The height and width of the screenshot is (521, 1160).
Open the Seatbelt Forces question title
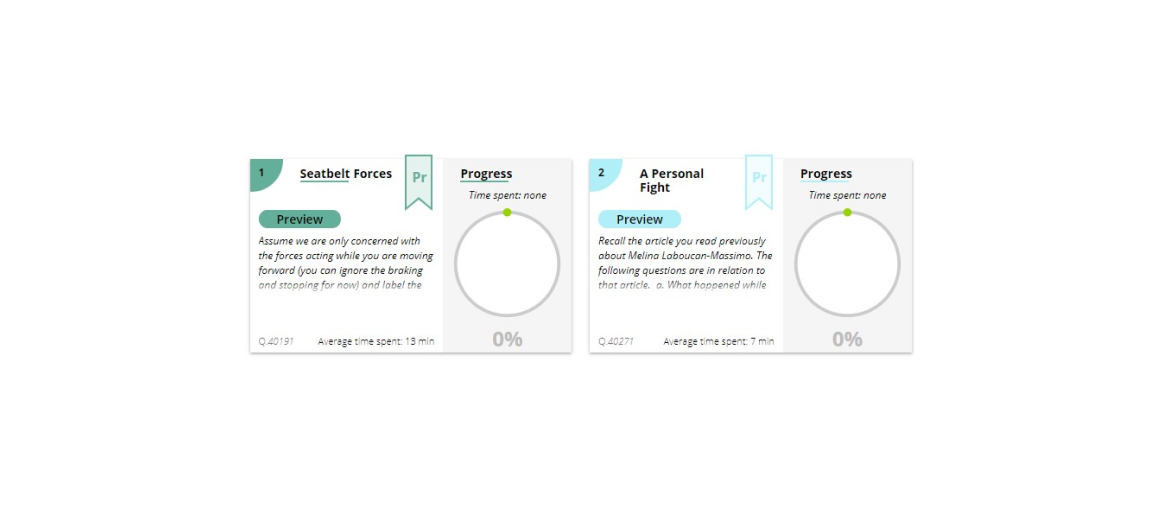345,174
